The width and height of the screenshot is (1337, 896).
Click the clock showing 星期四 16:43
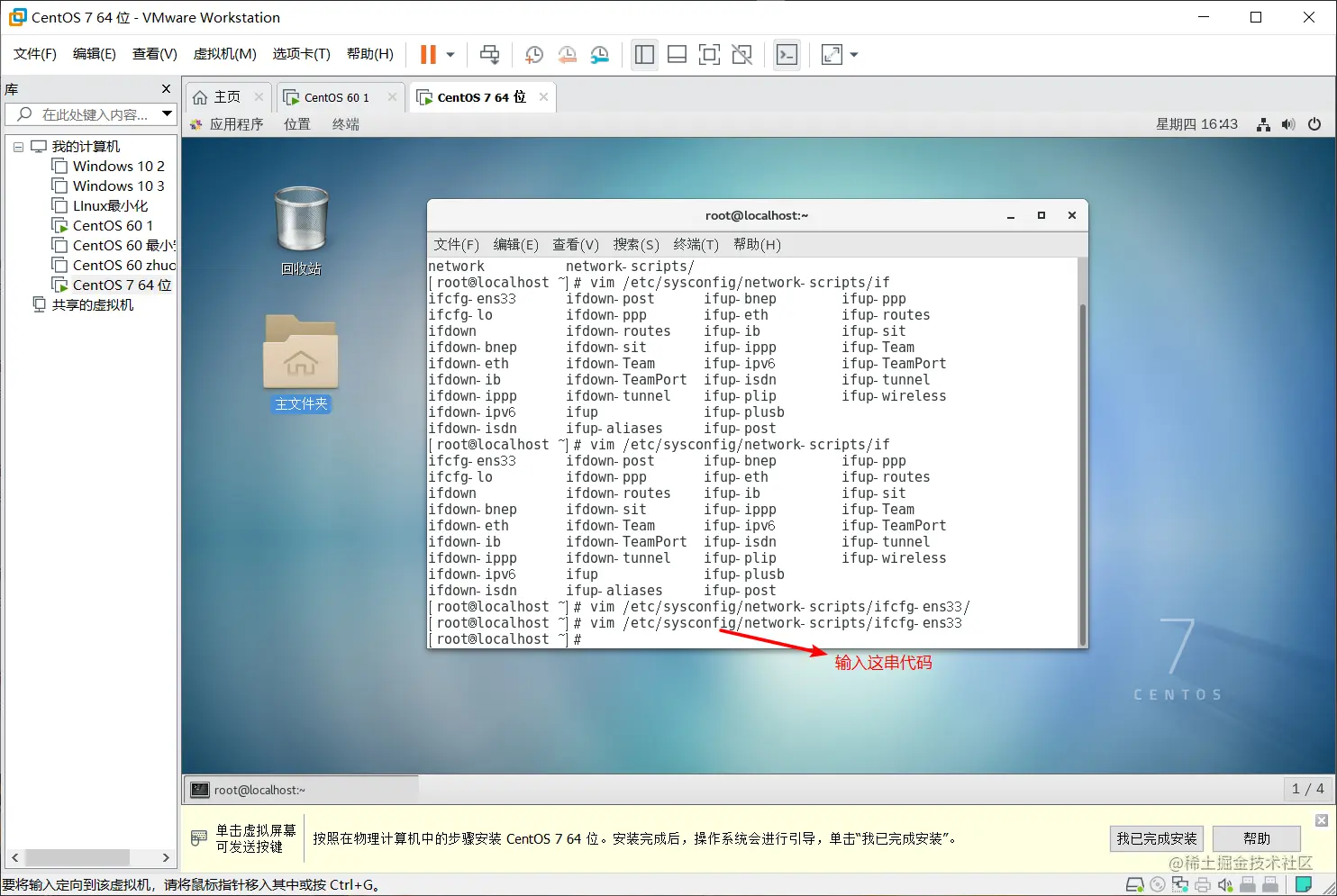point(1196,124)
